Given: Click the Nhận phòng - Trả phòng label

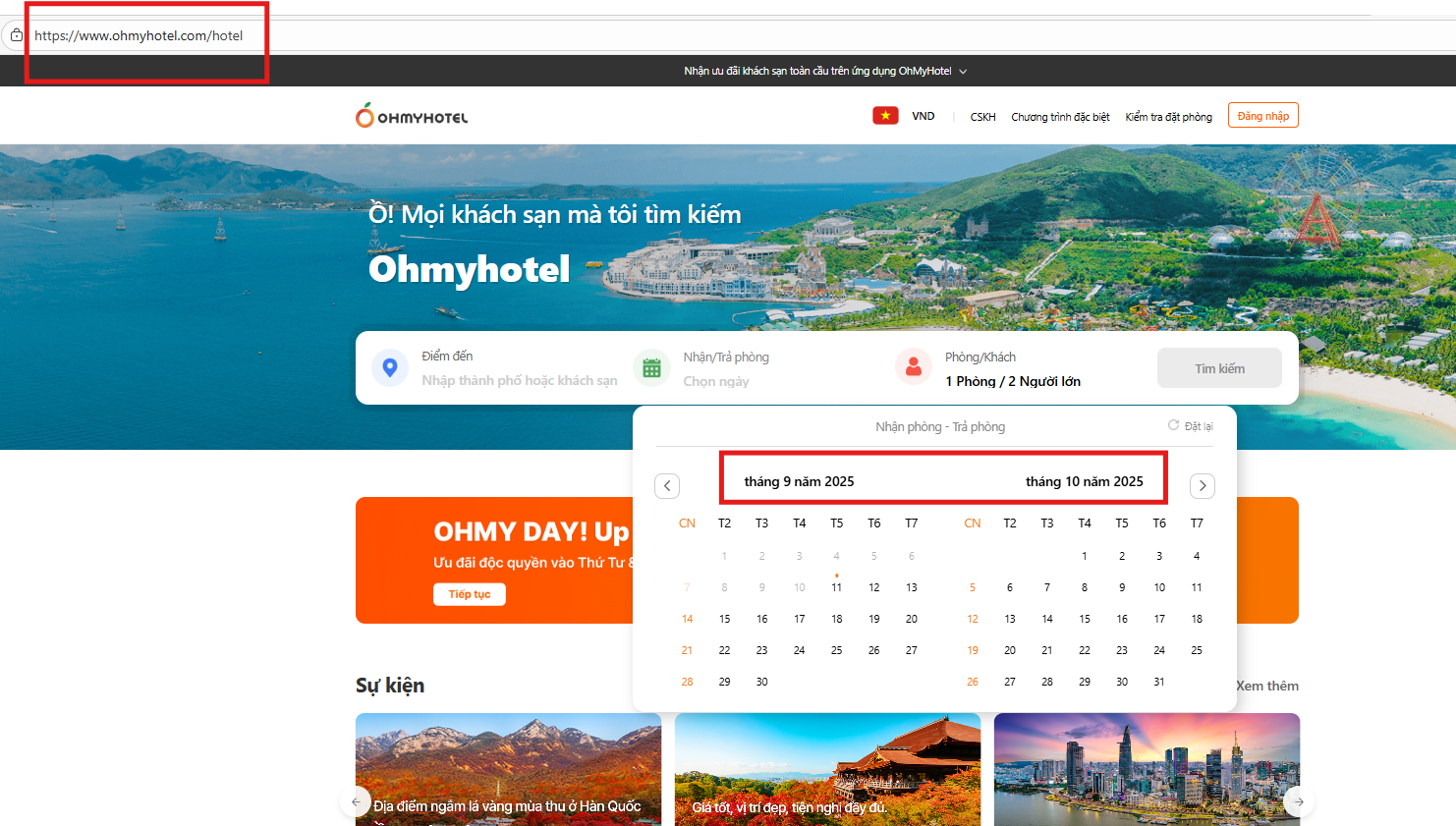Looking at the screenshot, I should (940, 426).
